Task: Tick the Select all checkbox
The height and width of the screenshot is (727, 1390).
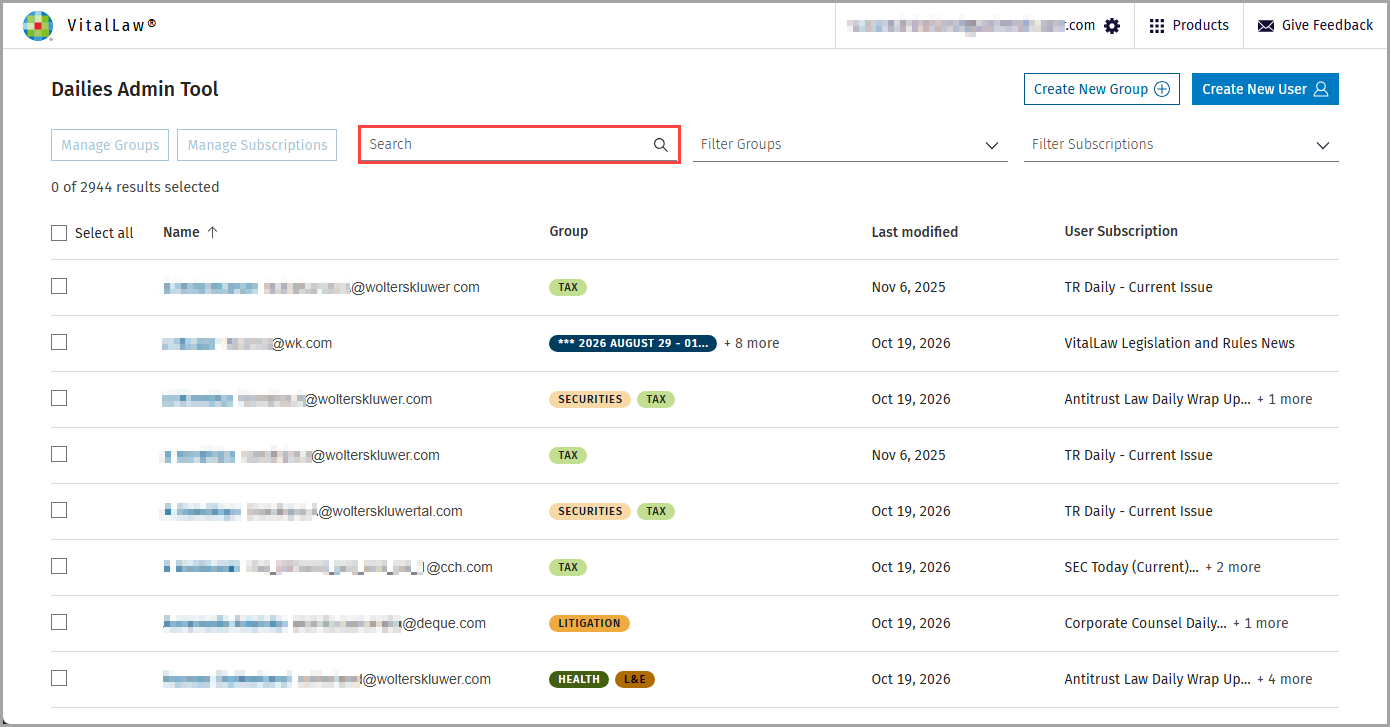Action: [59, 233]
